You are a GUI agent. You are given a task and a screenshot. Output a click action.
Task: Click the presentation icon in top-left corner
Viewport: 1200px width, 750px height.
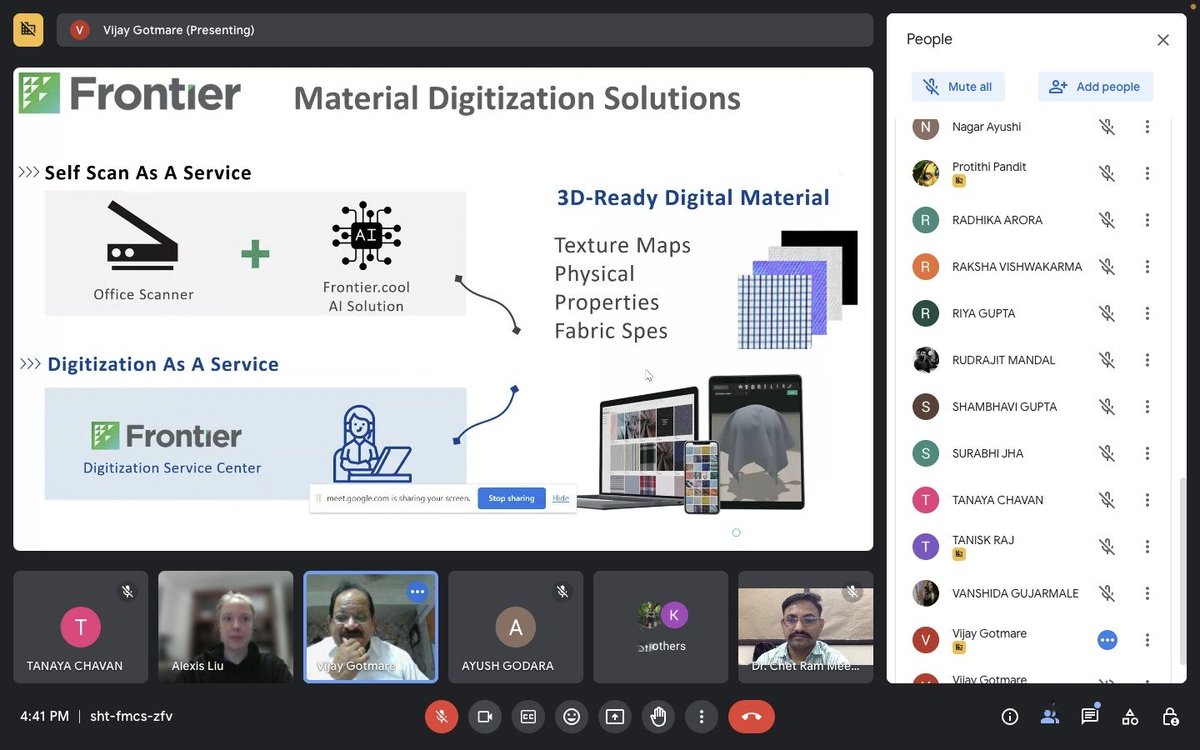[x=28, y=29]
